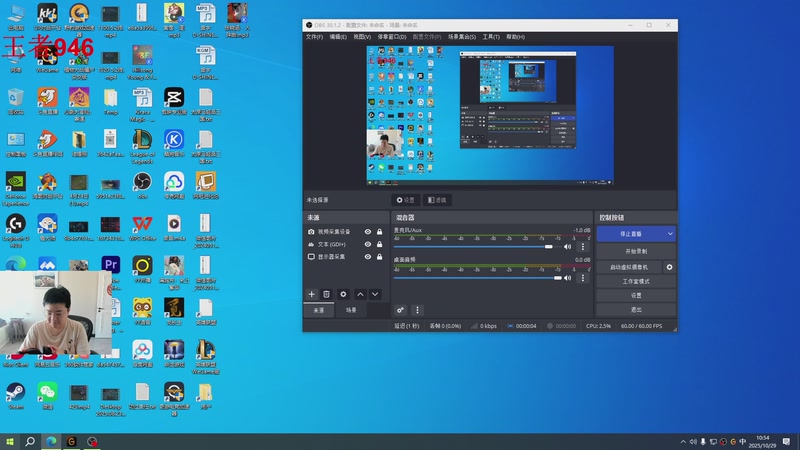Open the 桌面音频 three-dot options menu
This screenshot has height=450, width=800.
pyautogui.click(x=583, y=278)
